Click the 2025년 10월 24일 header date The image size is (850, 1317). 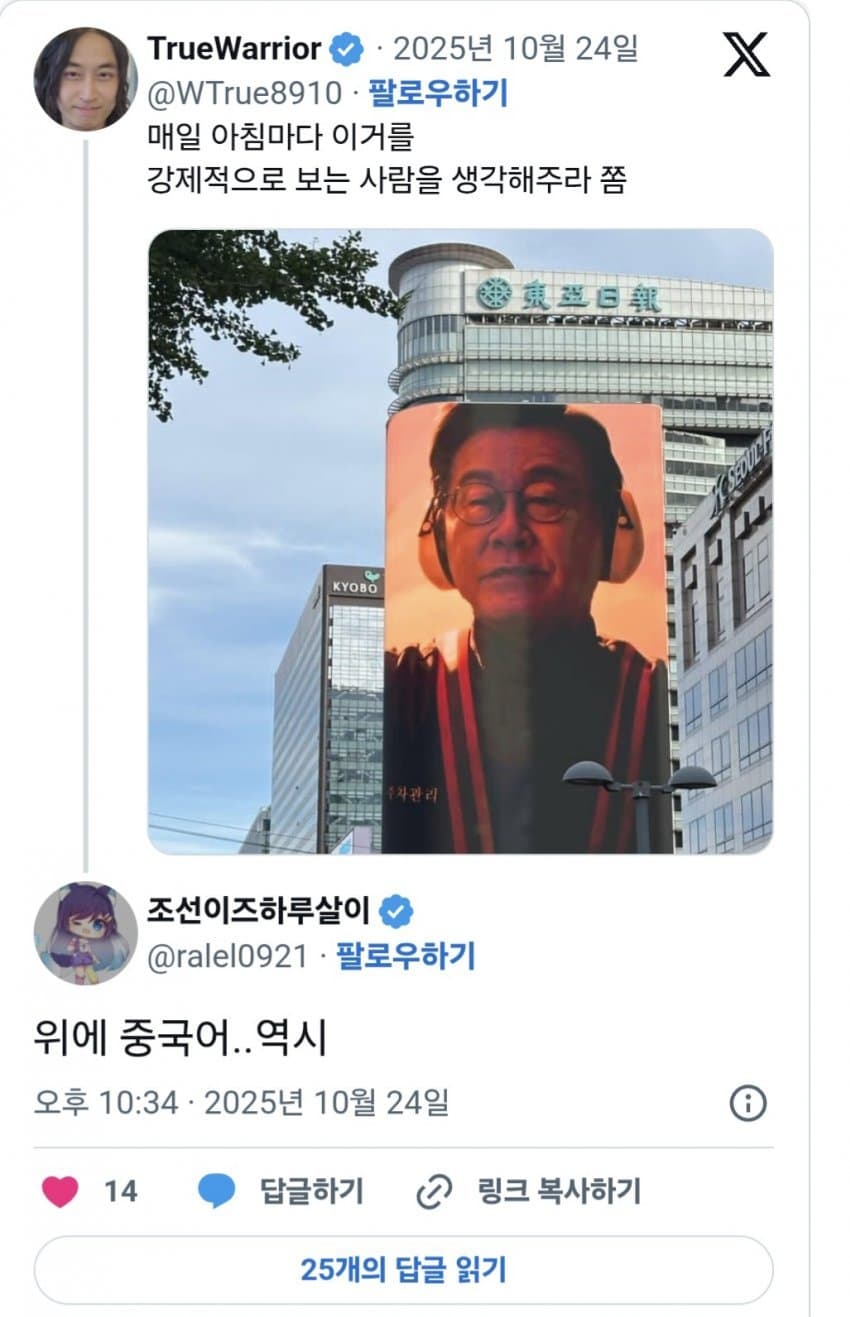(x=515, y=48)
